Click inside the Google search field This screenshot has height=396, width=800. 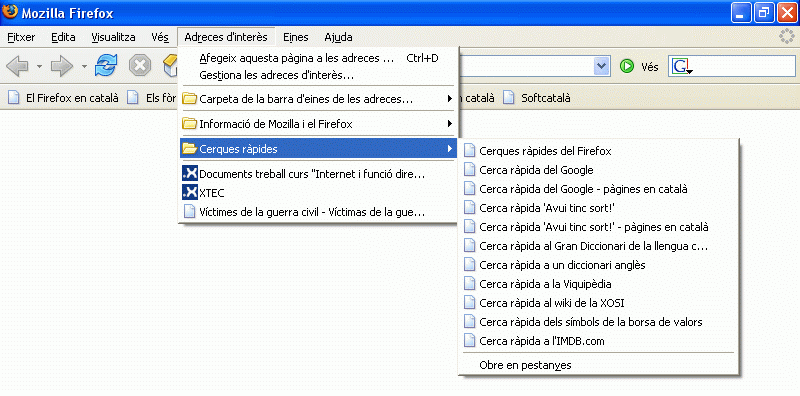743,67
